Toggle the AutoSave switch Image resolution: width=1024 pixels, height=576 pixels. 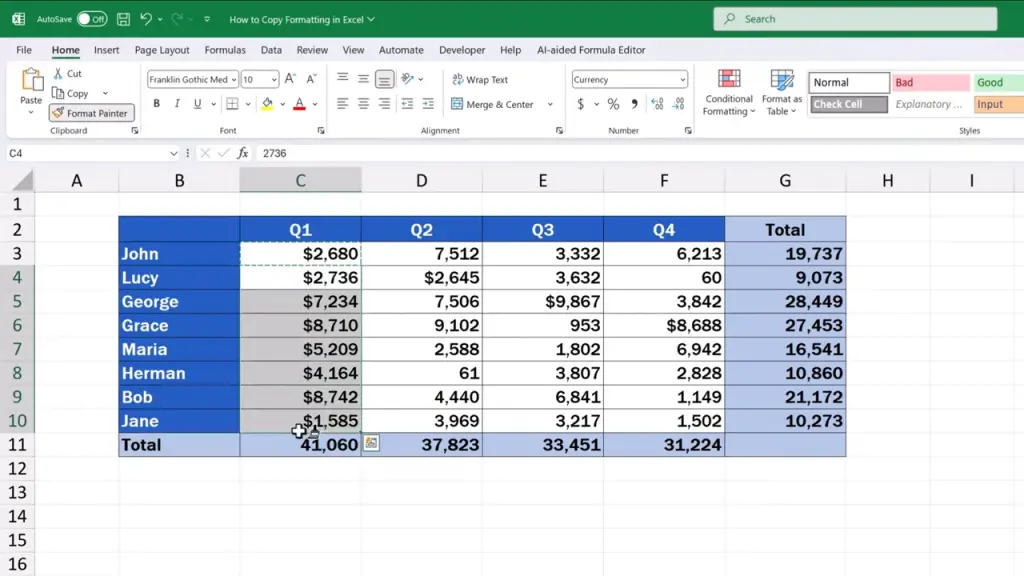[92, 19]
